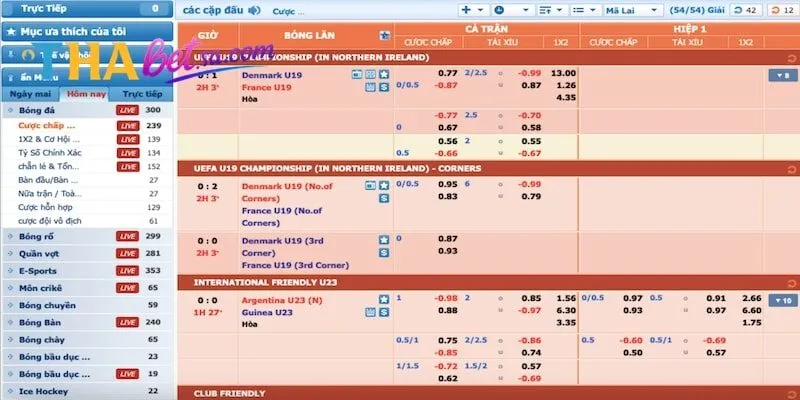Screen dimensions: 800x400
Task: Expand the blue +8 more bets button
Action: (782, 75)
